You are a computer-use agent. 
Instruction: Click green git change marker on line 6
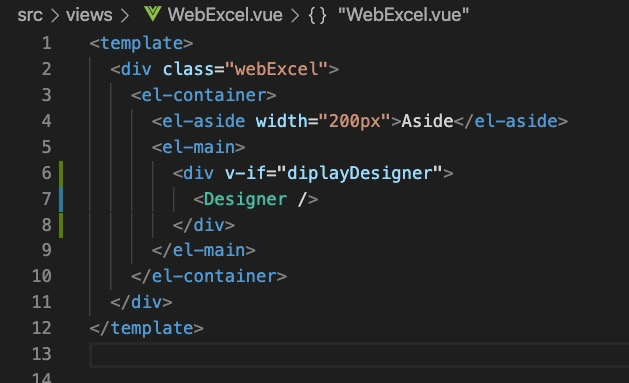pos(61,173)
